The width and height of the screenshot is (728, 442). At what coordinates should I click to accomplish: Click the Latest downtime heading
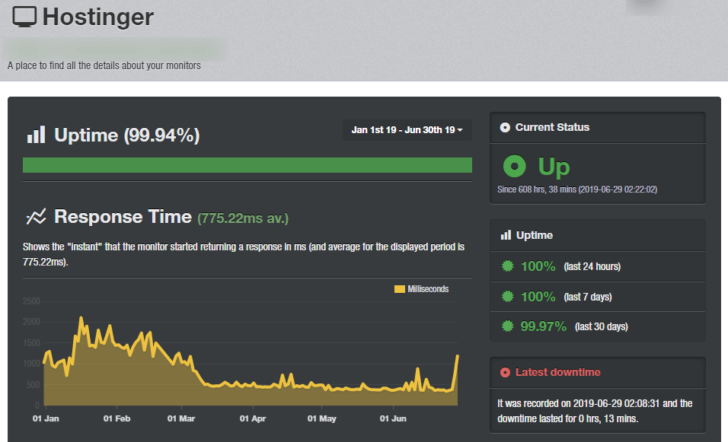[x=558, y=372]
